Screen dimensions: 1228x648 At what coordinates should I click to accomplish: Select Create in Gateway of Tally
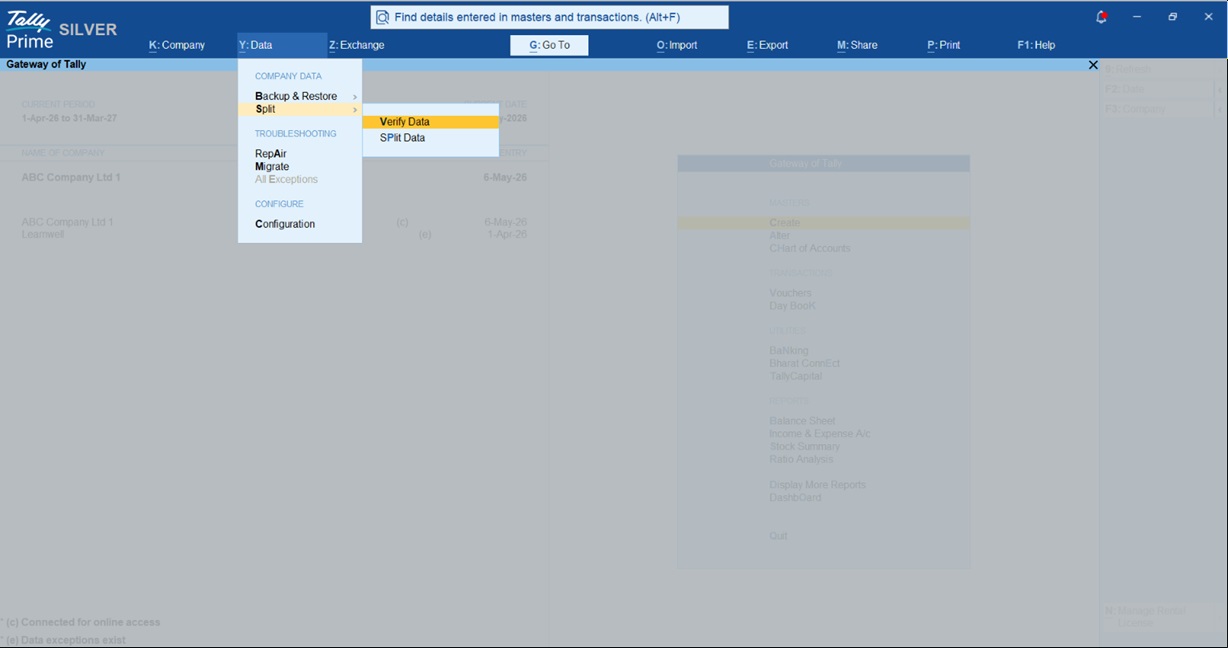(823, 223)
